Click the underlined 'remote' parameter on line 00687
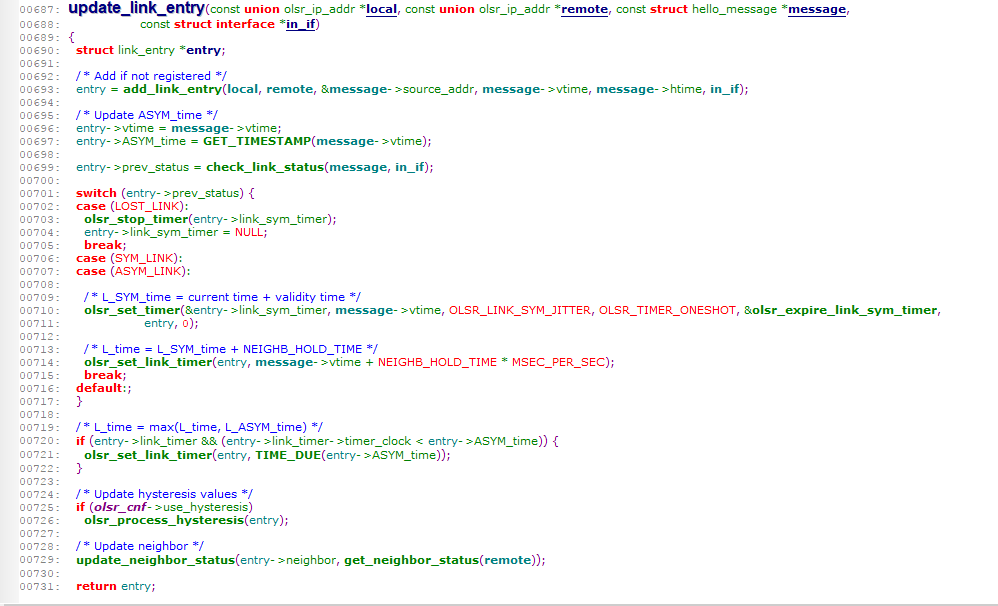This screenshot has width=998, height=606. pos(584,10)
